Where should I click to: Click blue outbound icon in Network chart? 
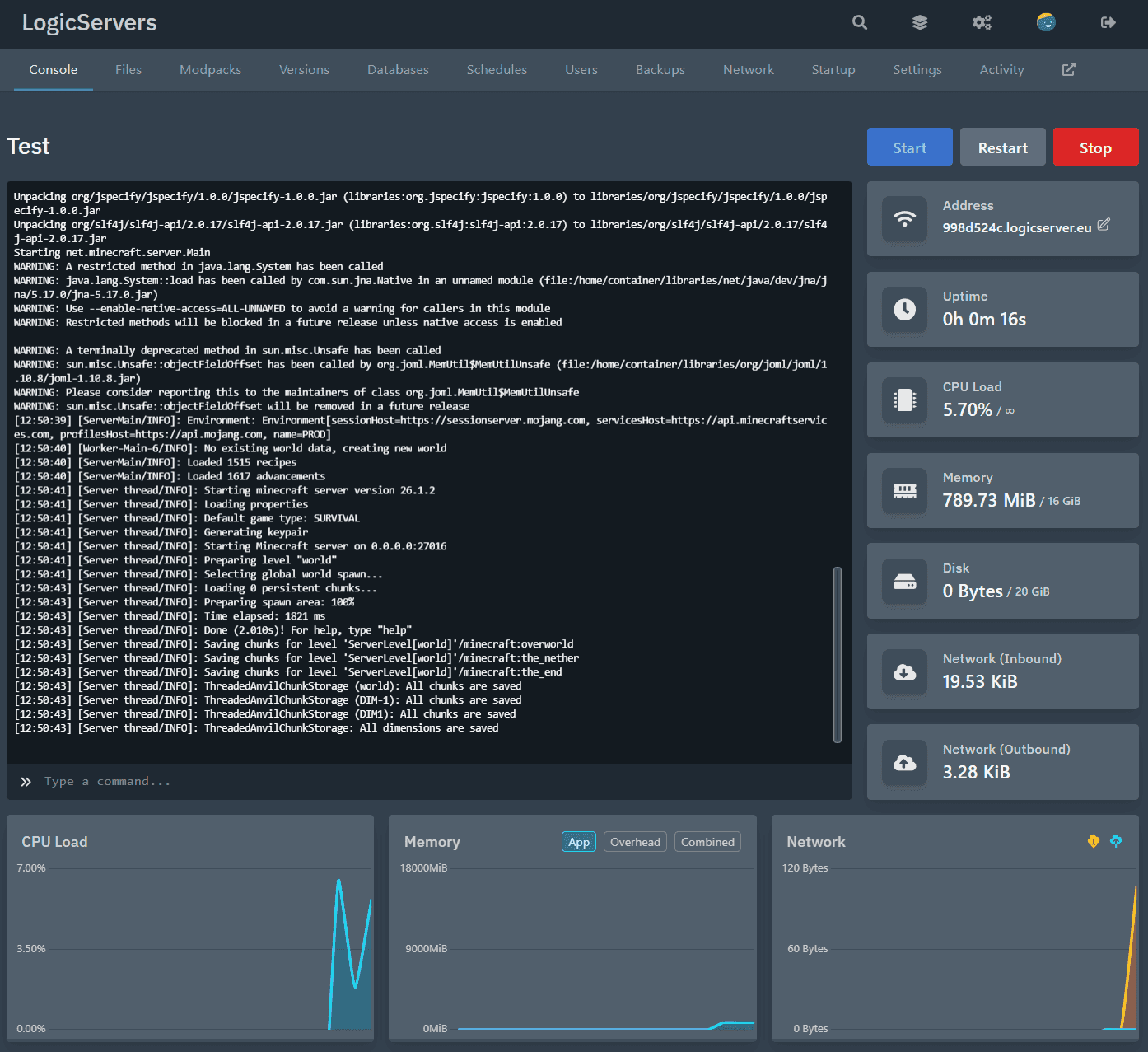pos(1116,841)
